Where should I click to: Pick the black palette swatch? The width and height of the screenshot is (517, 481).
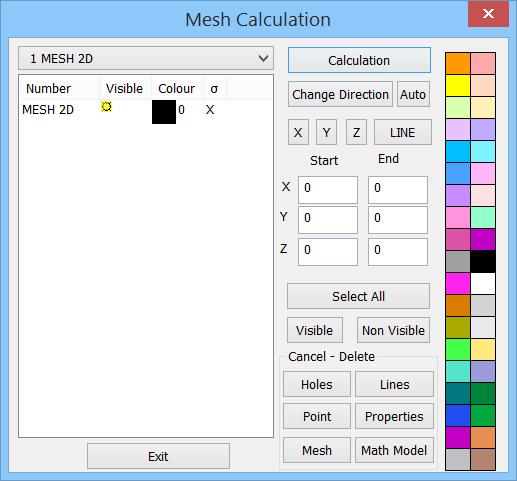(x=483, y=261)
